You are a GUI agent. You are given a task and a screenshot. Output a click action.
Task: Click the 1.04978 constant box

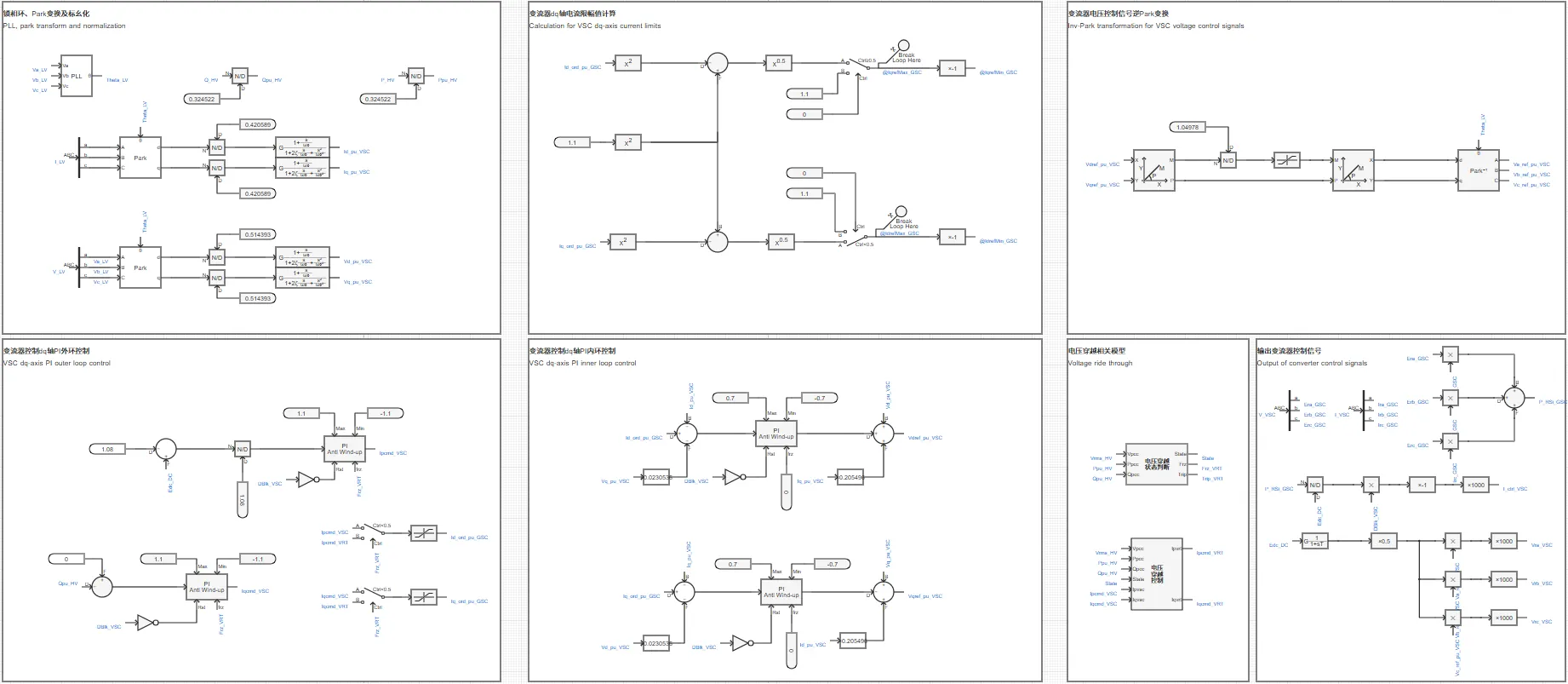coord(1187,127)
